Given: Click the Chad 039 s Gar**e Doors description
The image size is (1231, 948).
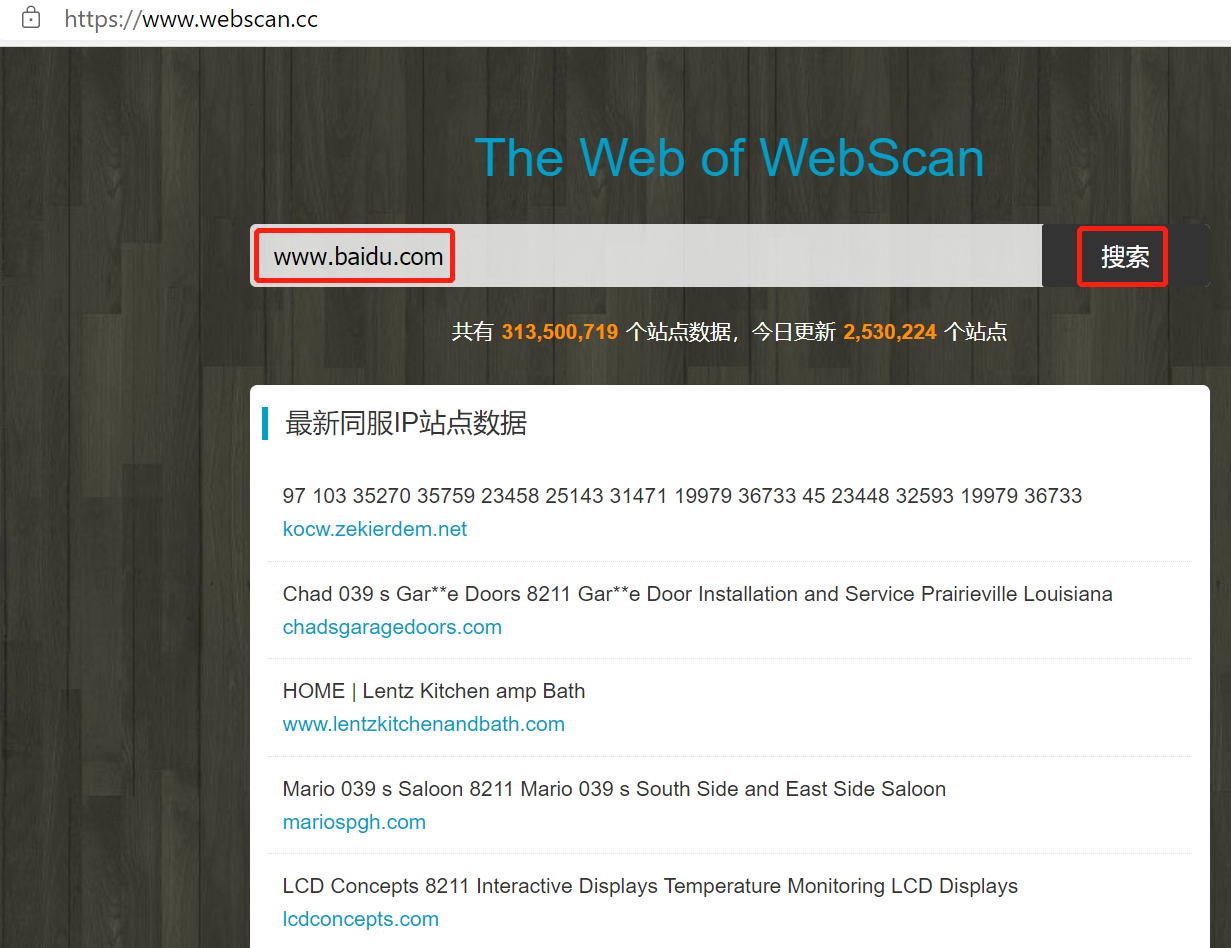Looking at the screenshot, I should (698, 594).
